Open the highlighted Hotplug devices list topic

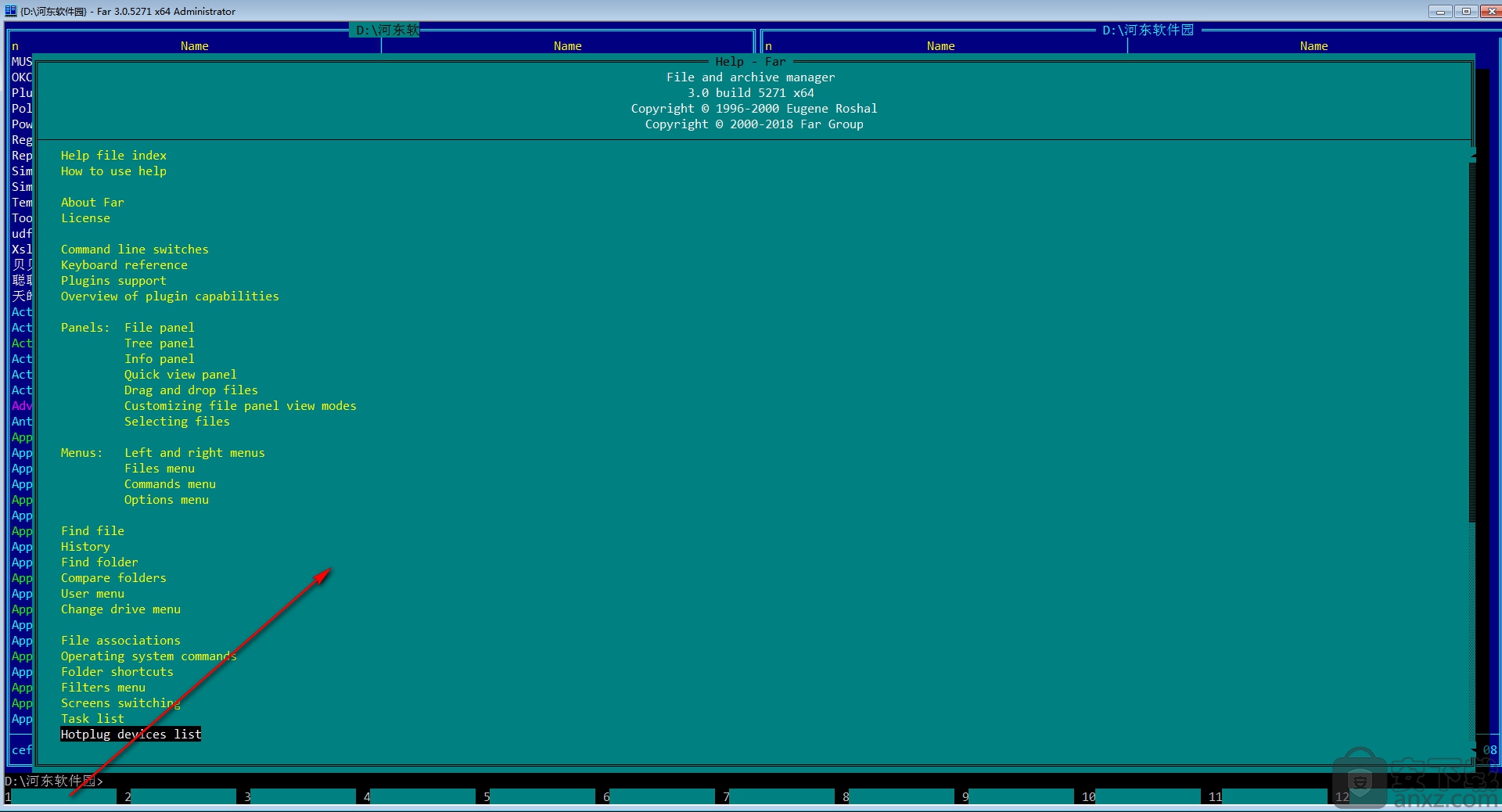click(131, 735)
